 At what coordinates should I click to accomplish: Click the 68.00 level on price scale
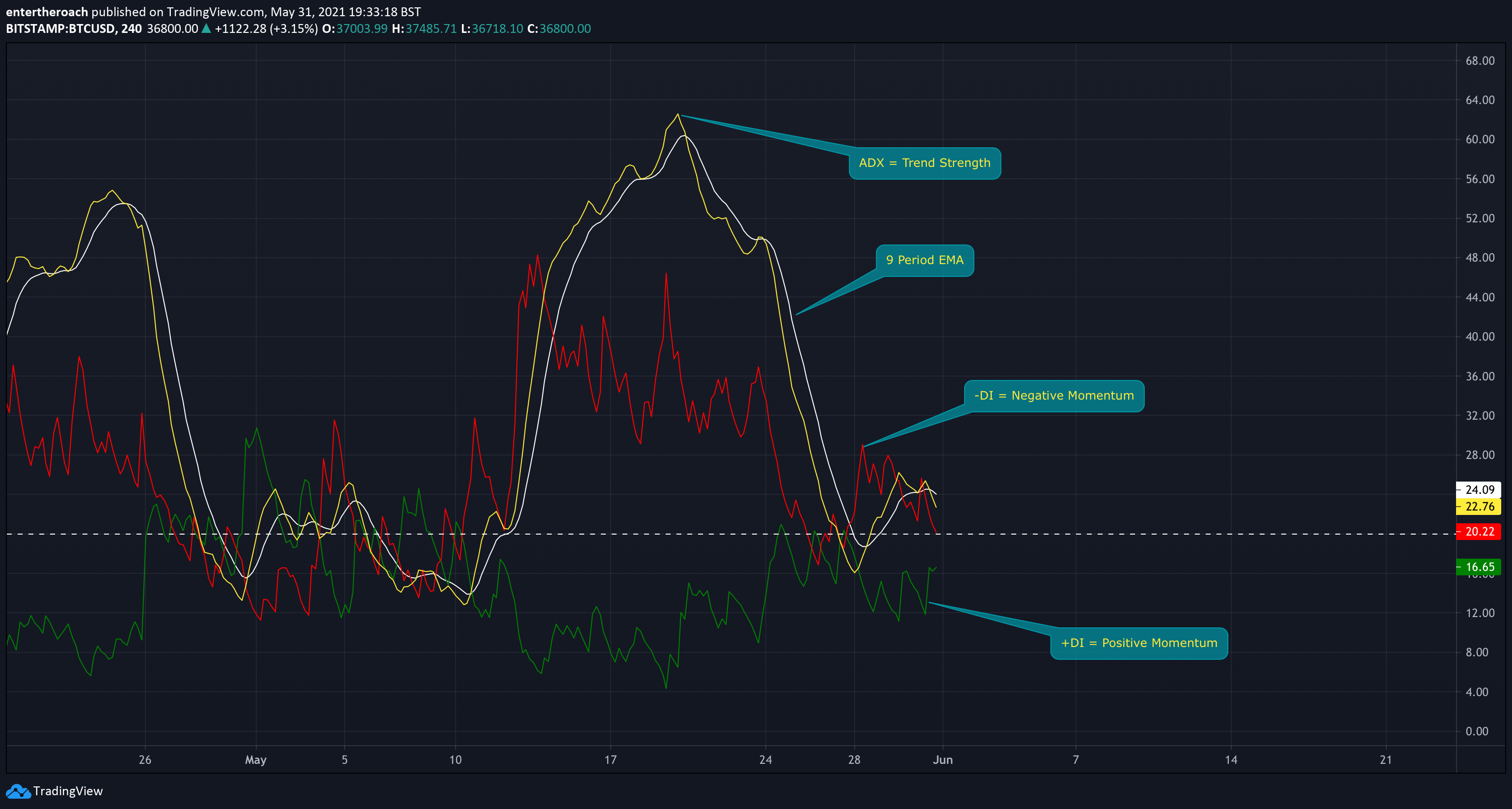point(1480,61)
